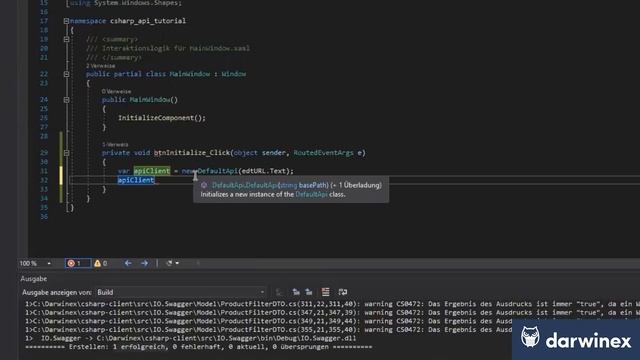This screenshot has width=640, height=360.
Task: Click the btnInitialize_Click method name
Action: click(192, 153)
